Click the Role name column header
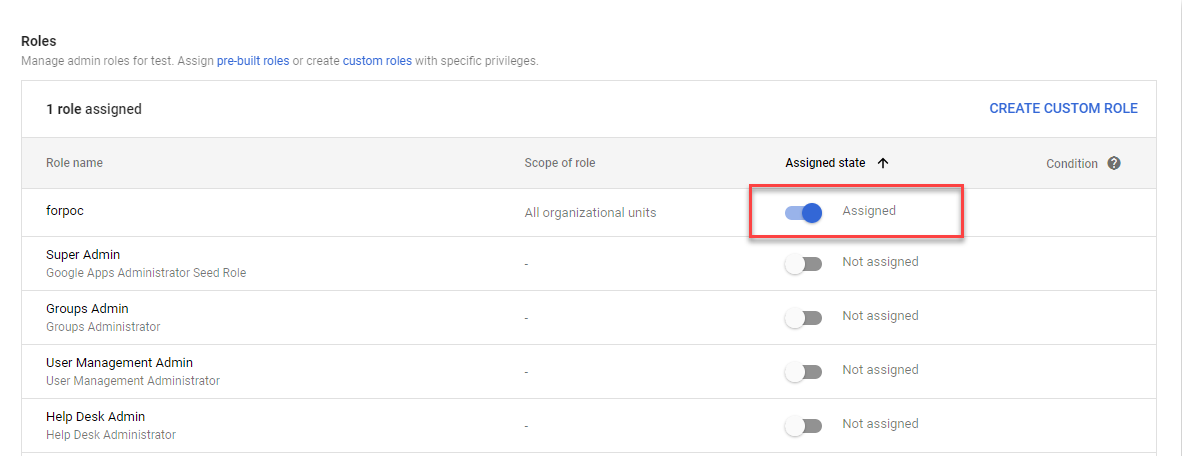The width and height of the screenshot is (1182, 456). [74, 163]
